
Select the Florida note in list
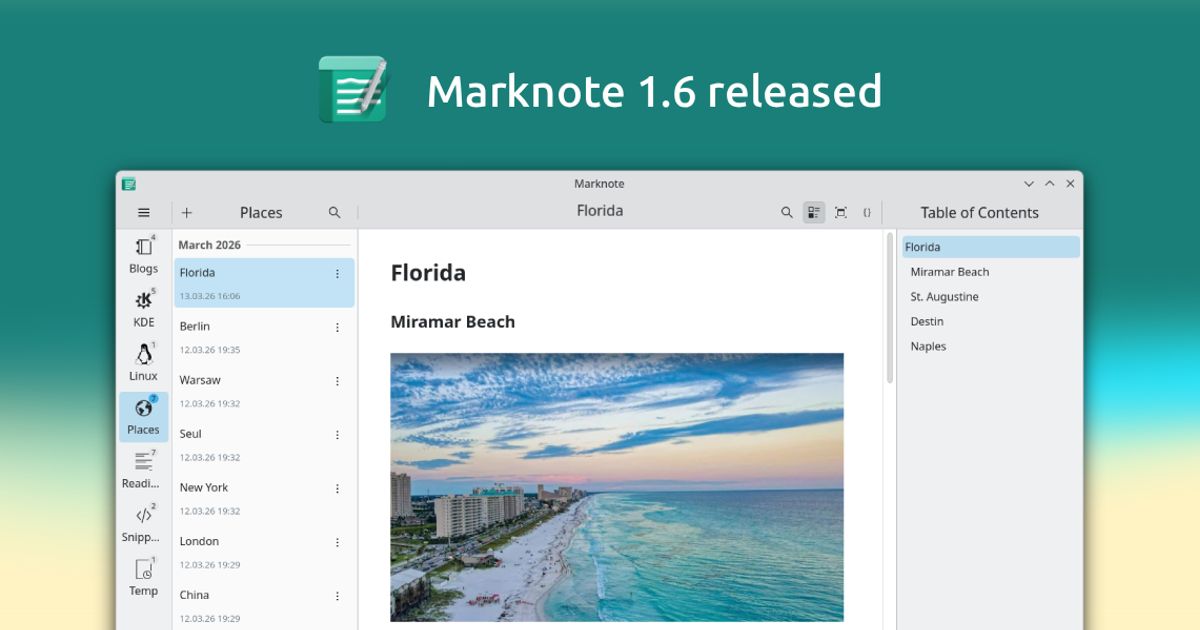point(264,283)
